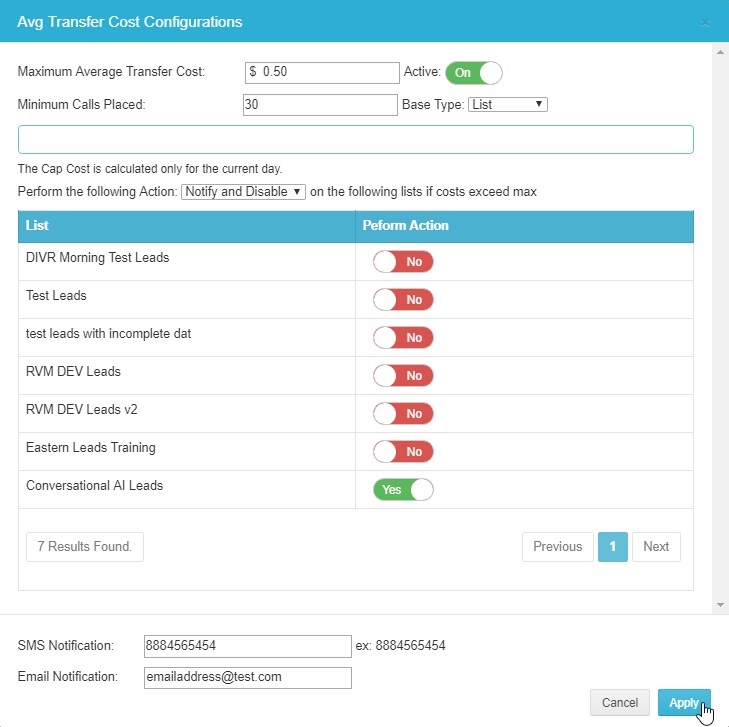
Task: Click the Email Notification field
Action: [247, 677]
